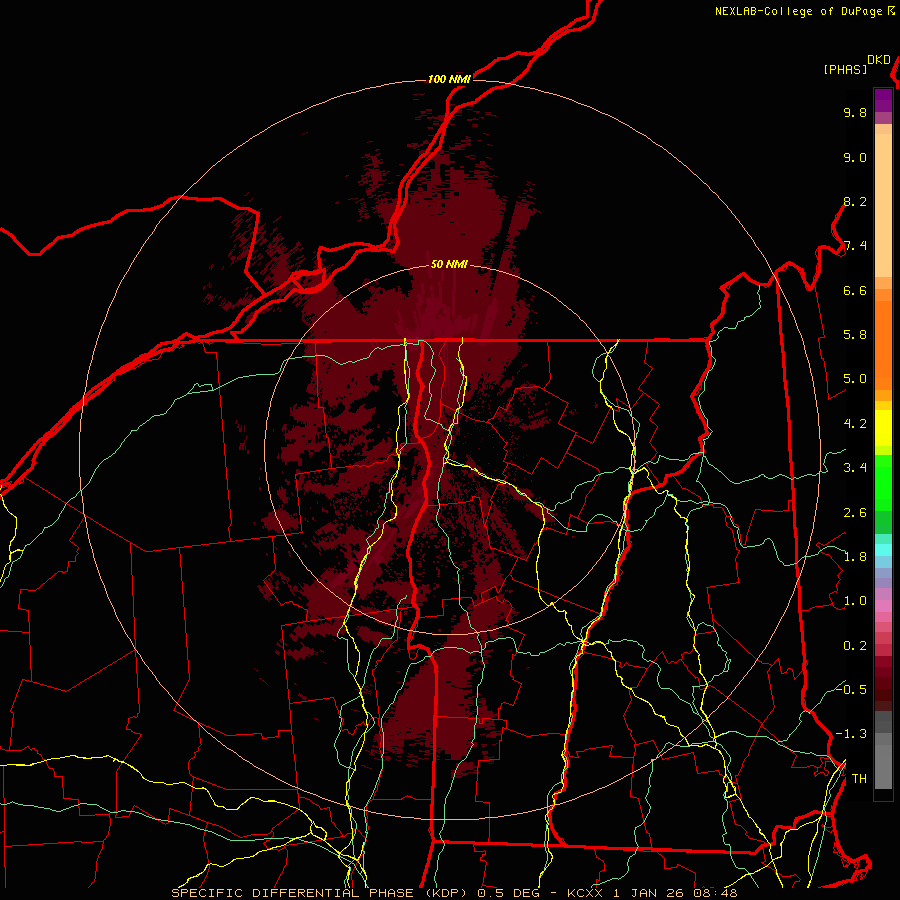Click the 1.0 legend value
The width and height of the screenshot is (900, 900).
(855, 601)
